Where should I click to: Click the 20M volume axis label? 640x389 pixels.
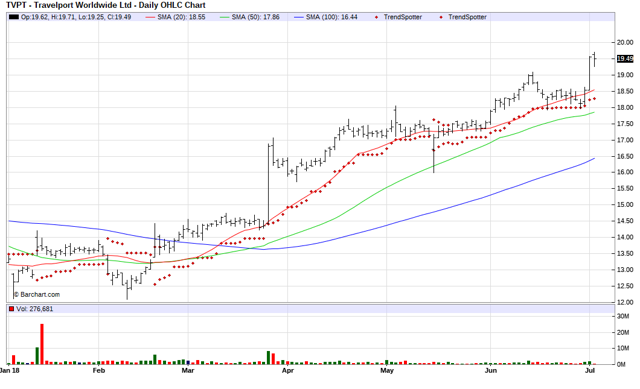pos(623,333)
